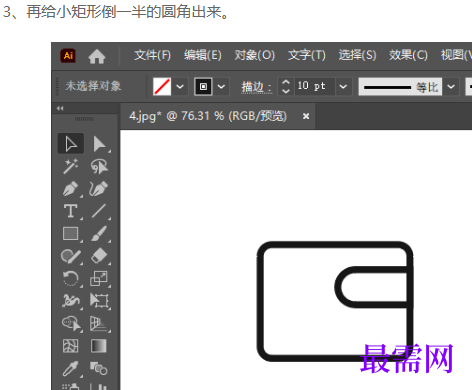Activate the Width/Warp tool

(71, 301)
